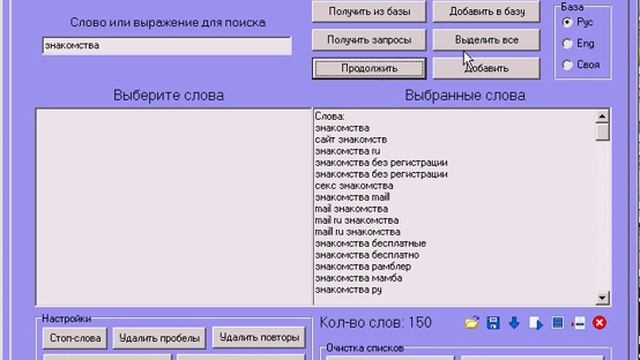Click the Выделить все button

(487, 40)
